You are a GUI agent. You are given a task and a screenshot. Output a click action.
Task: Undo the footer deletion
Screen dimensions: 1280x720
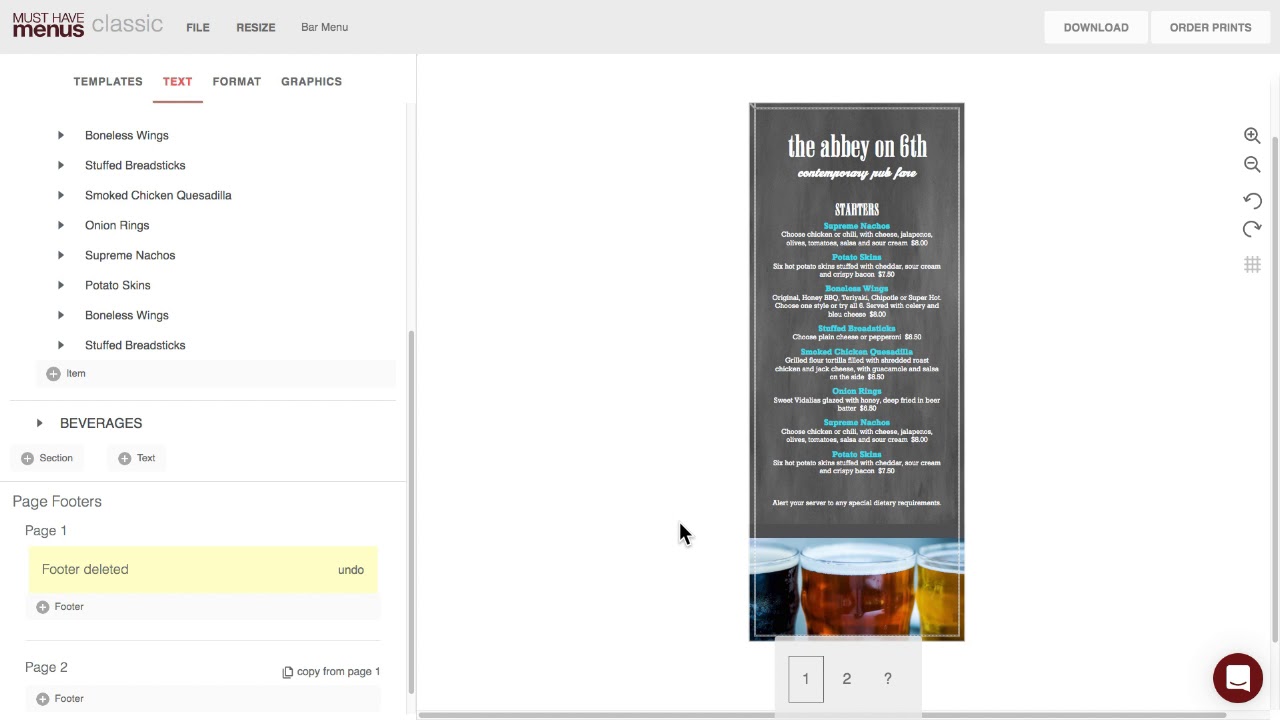pyautogui.click(x=351, y=570)
